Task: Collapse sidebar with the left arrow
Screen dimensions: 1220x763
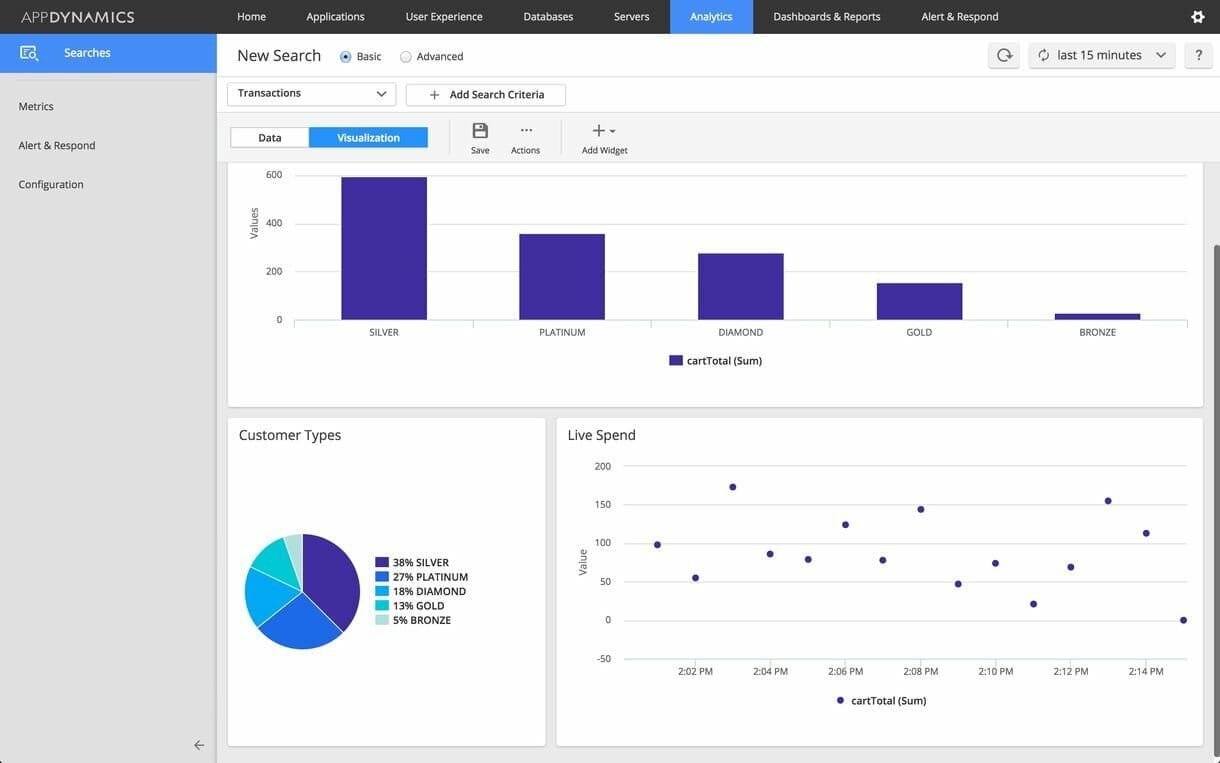Action: [199, 745]
